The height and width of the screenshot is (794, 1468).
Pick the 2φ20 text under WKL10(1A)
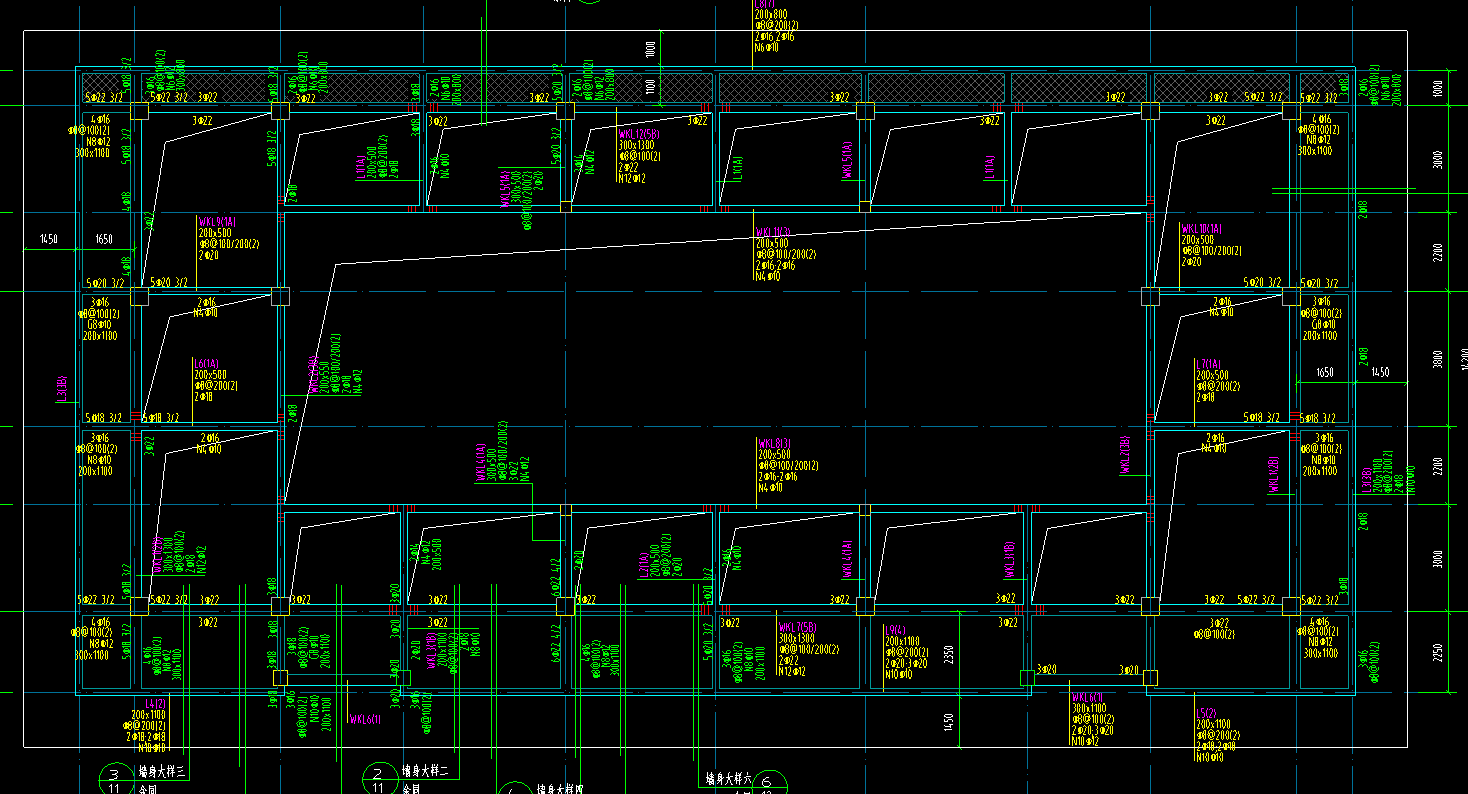1192,262
